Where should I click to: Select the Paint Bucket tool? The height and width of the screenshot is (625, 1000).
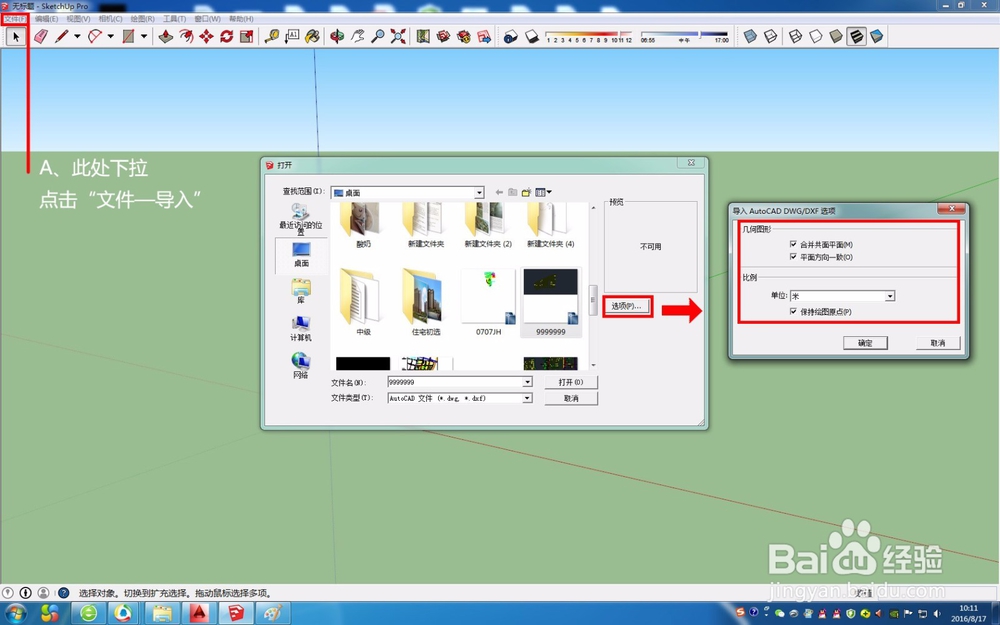312,36
